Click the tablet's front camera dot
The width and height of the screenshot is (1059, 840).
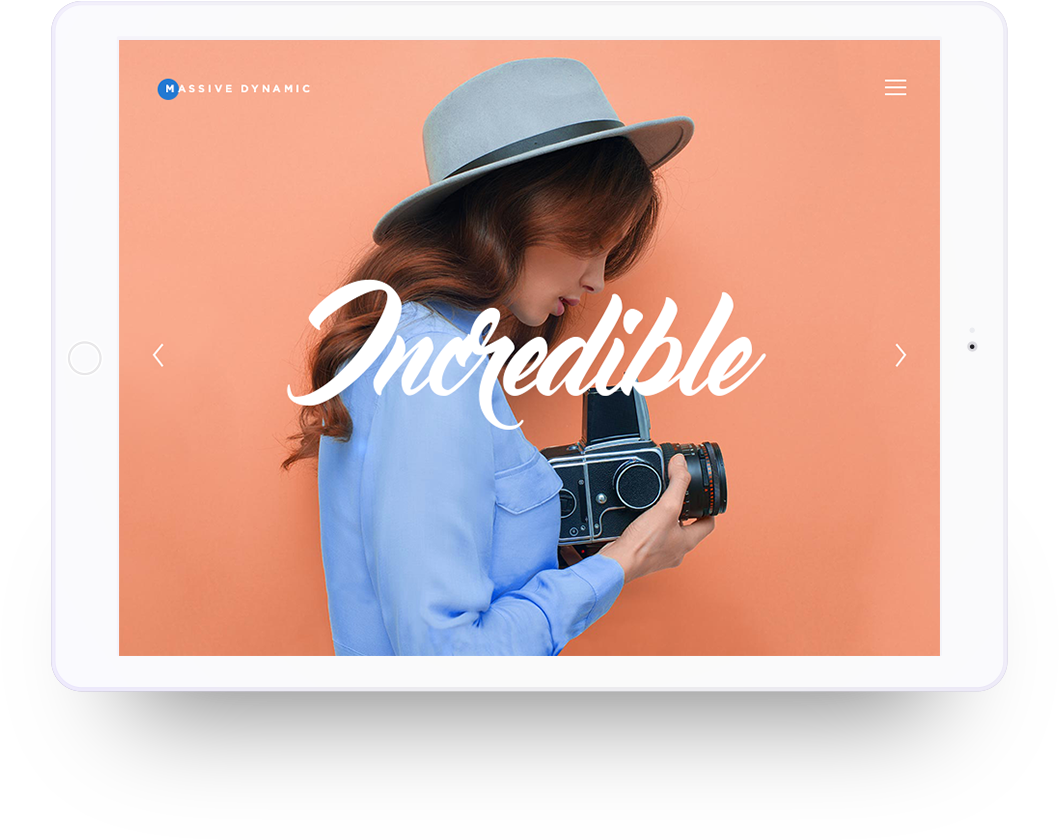coord(972,346)
